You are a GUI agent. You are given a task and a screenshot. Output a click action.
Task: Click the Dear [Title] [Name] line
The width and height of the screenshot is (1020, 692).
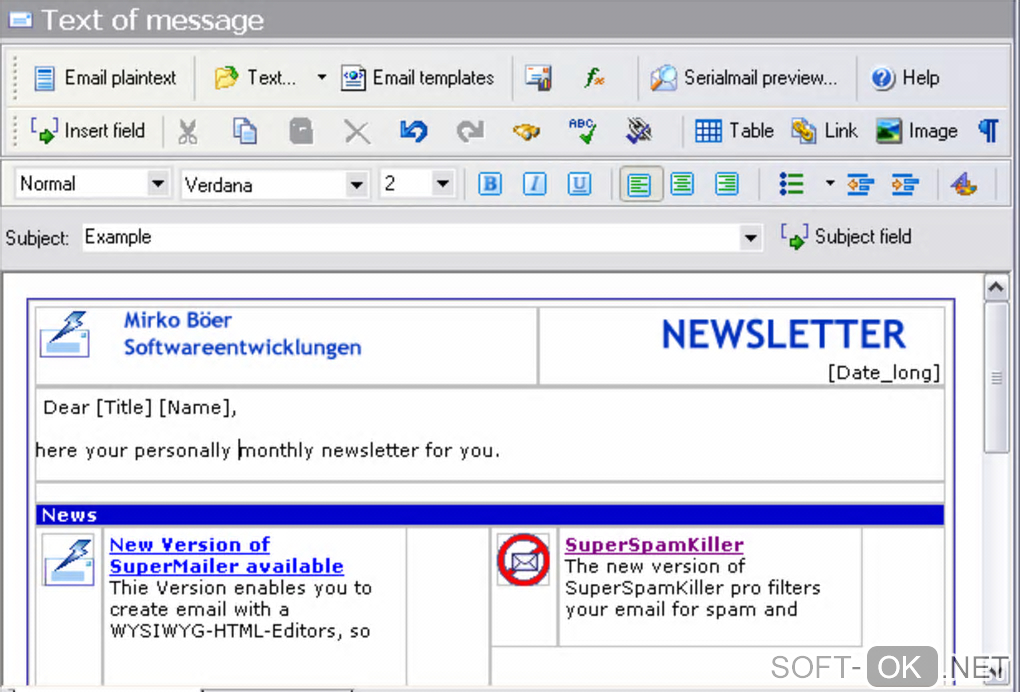[140, 408]
